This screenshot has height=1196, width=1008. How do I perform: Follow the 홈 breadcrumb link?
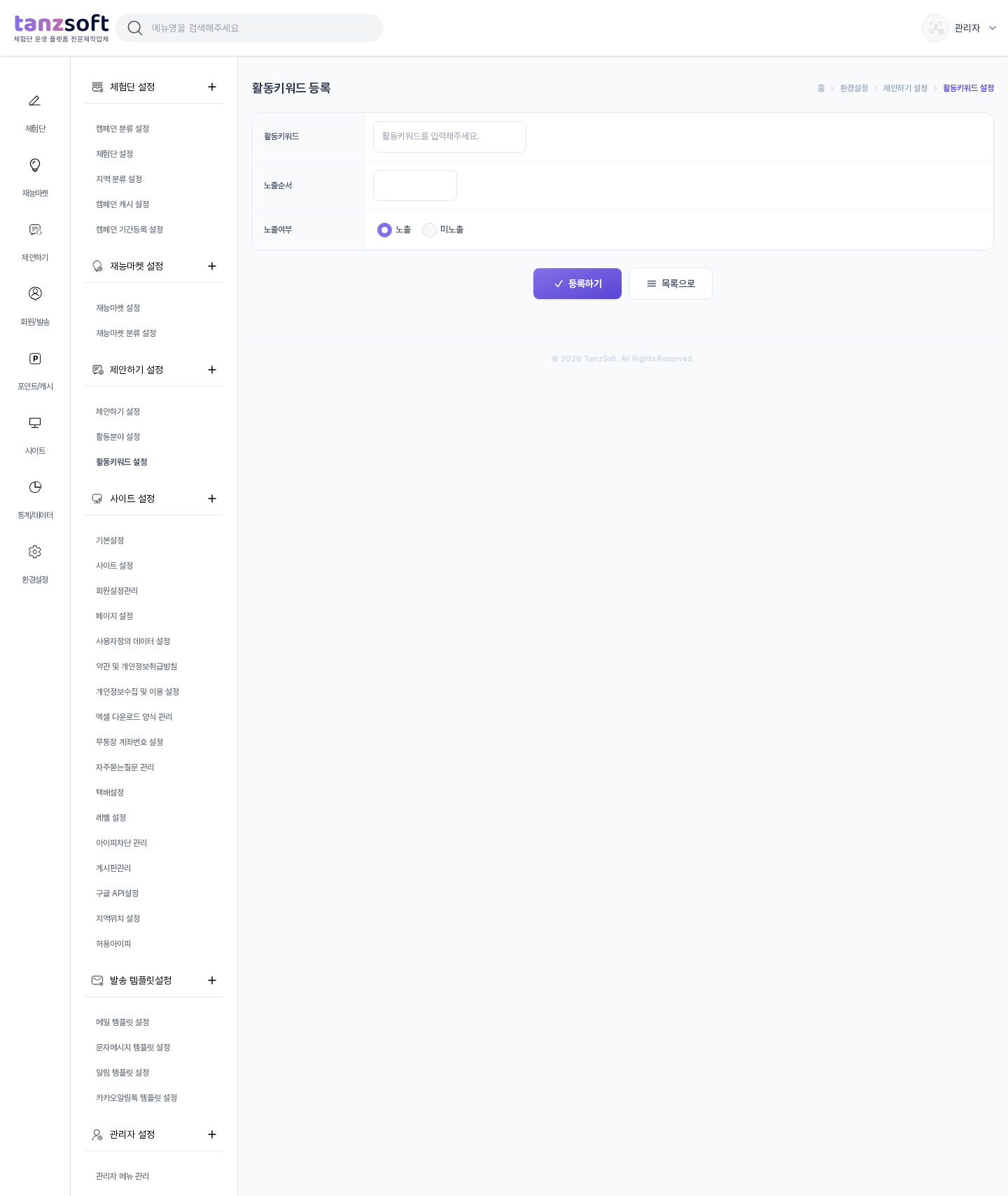tap(821, 88)
